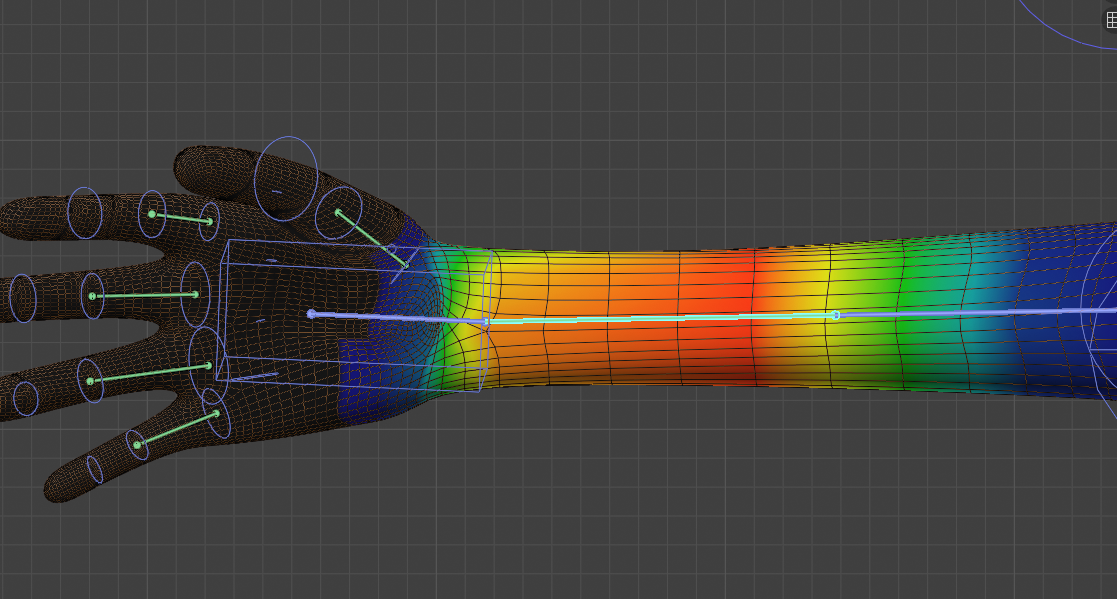The width and height of the screenshot is (1117, 599).
Task: Click the hand bone joint inside the palm
Action: click(x=311, y=314)
